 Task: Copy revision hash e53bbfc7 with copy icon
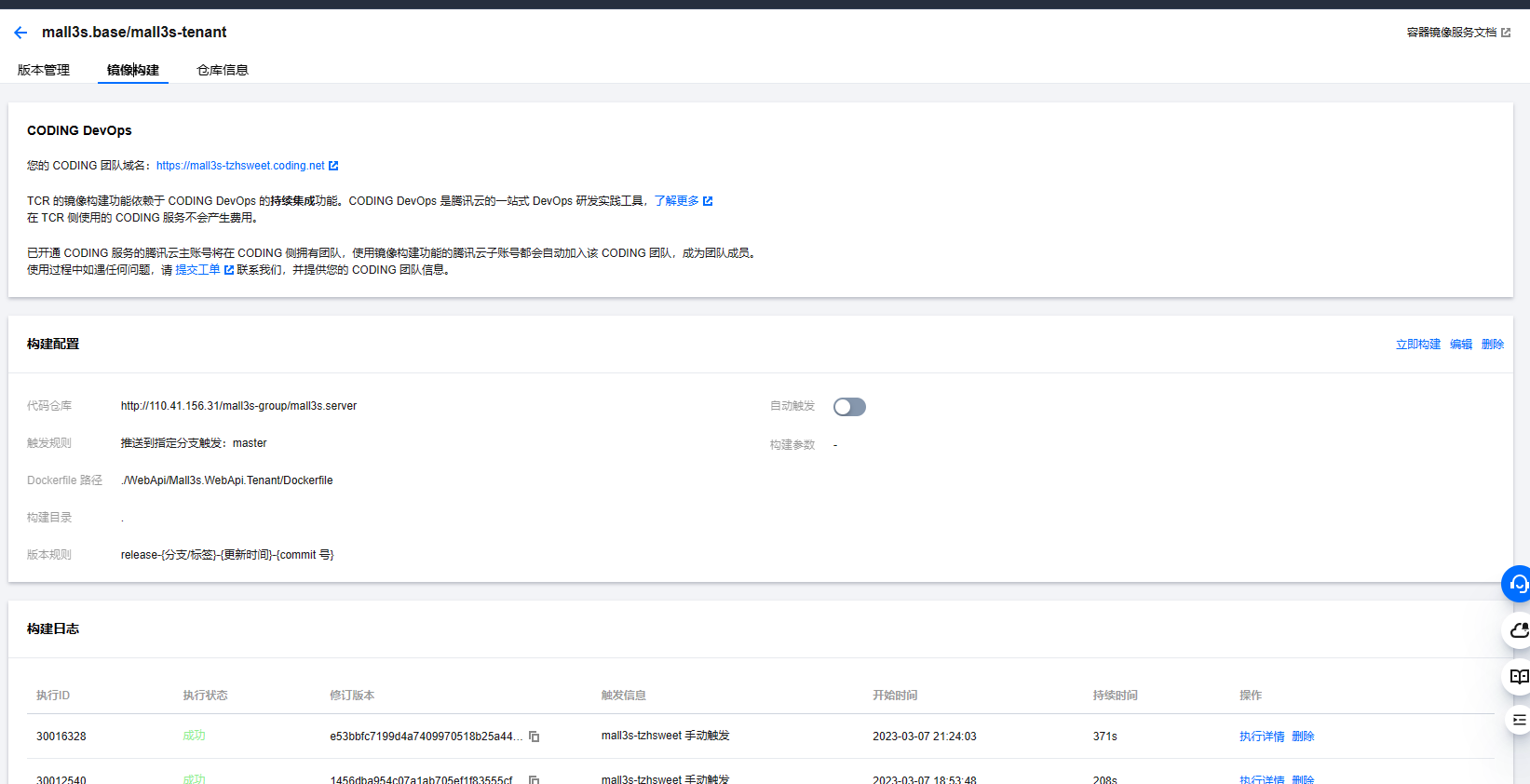coord(535,737)
